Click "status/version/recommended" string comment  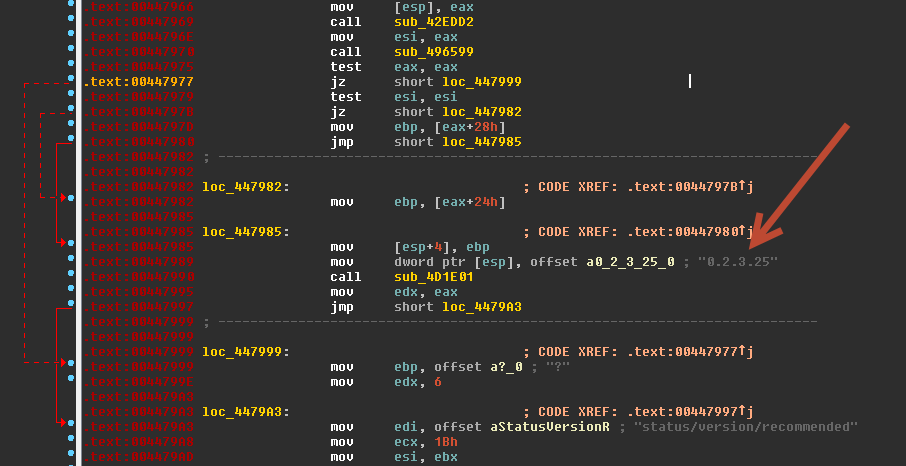746,427
